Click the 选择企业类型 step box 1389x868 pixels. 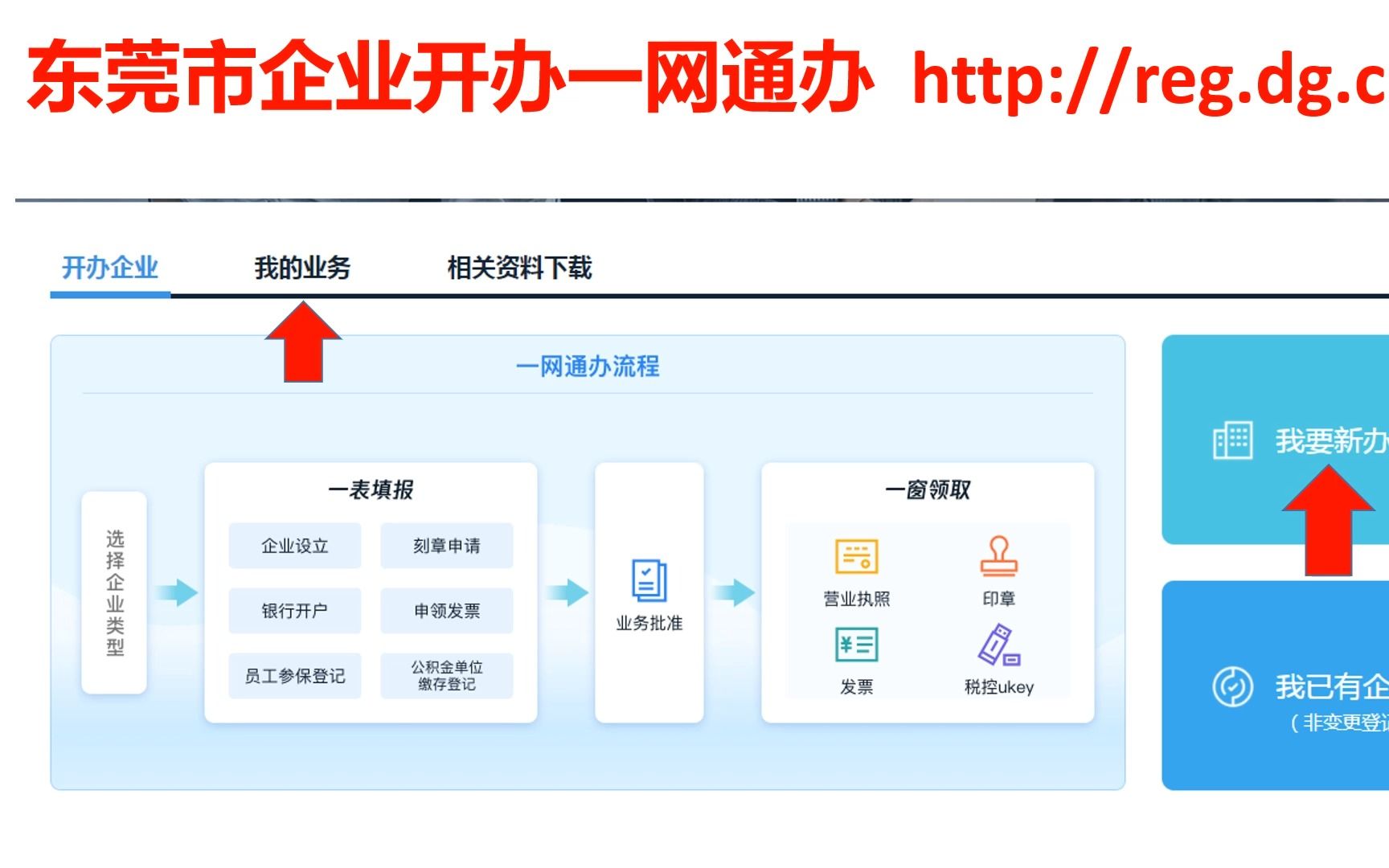click(114, 593)
